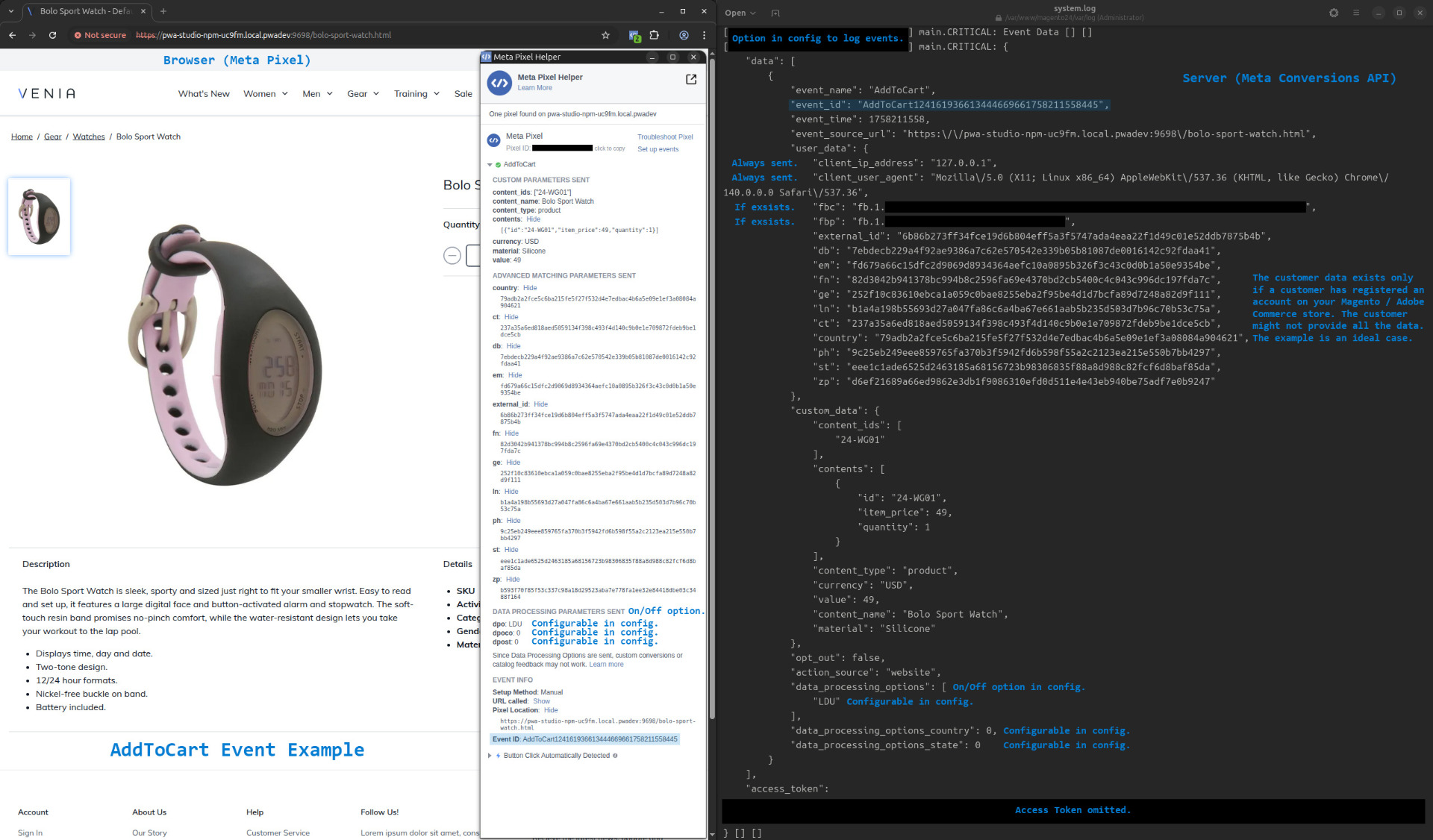
Task: Open the tab search dropdown arrow
Action: click(x=11, y=11)
